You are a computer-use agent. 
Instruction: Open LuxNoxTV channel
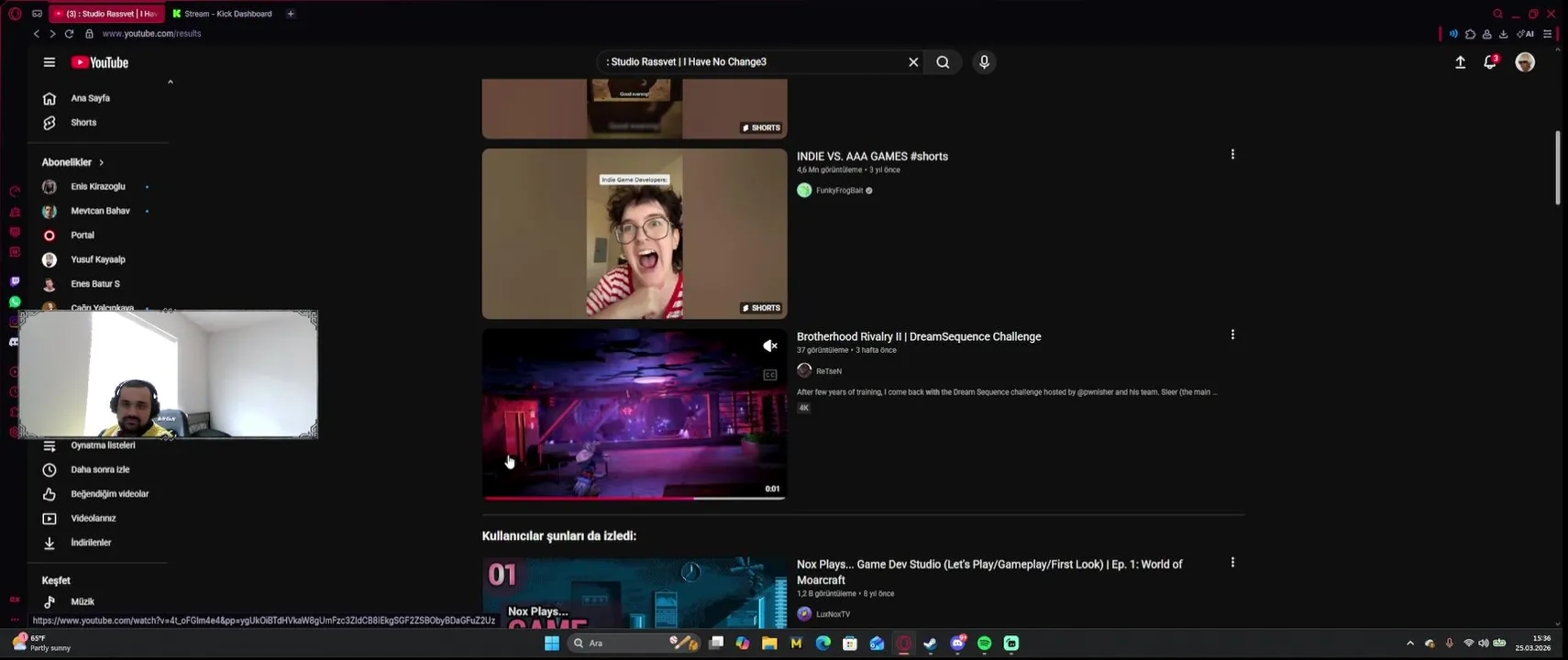(833, 614)
